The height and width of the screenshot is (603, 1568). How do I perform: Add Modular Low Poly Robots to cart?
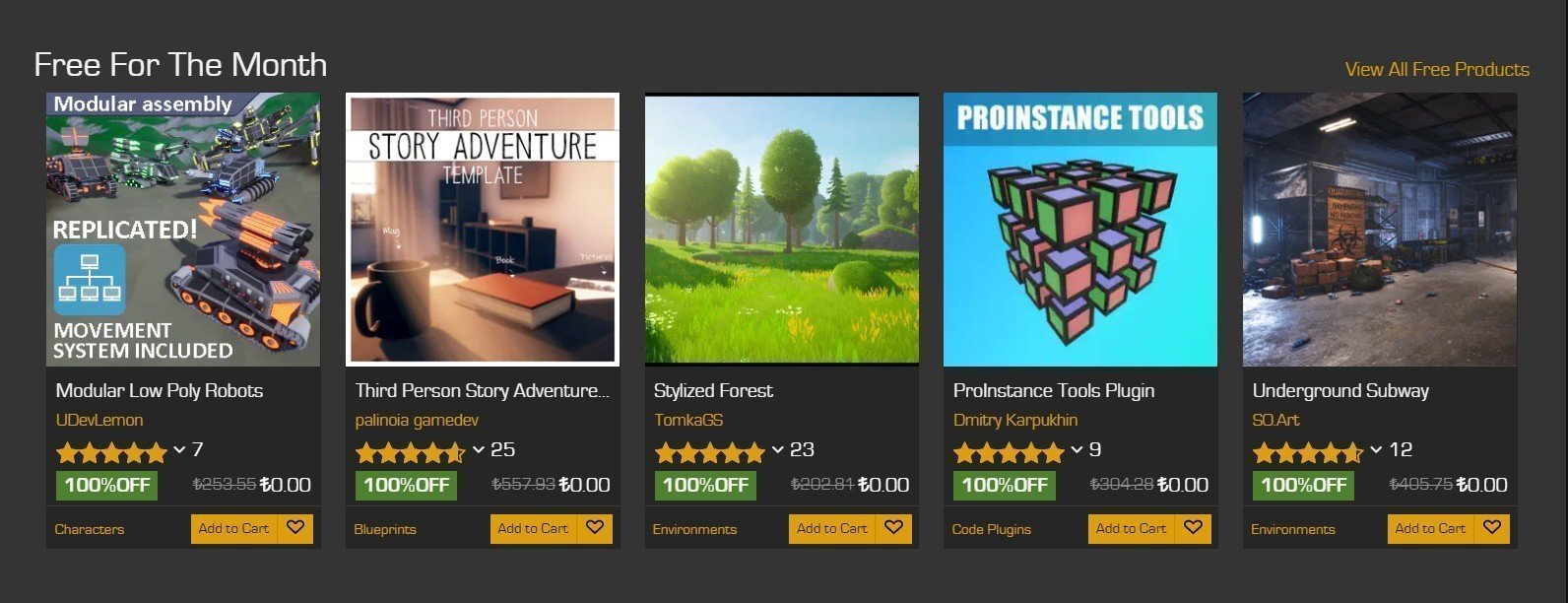234,528
